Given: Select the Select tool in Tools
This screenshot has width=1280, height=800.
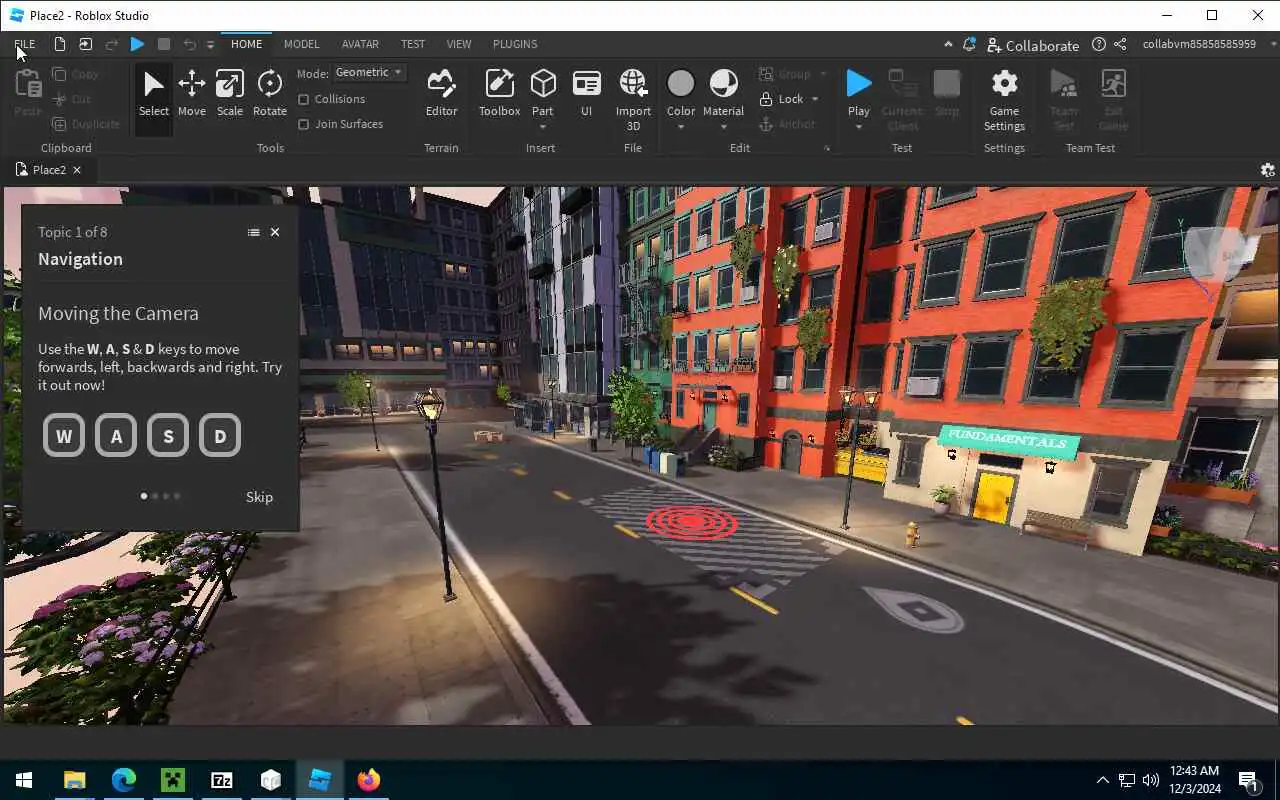Looking at the screenshot, I should (x=153, y=93).
